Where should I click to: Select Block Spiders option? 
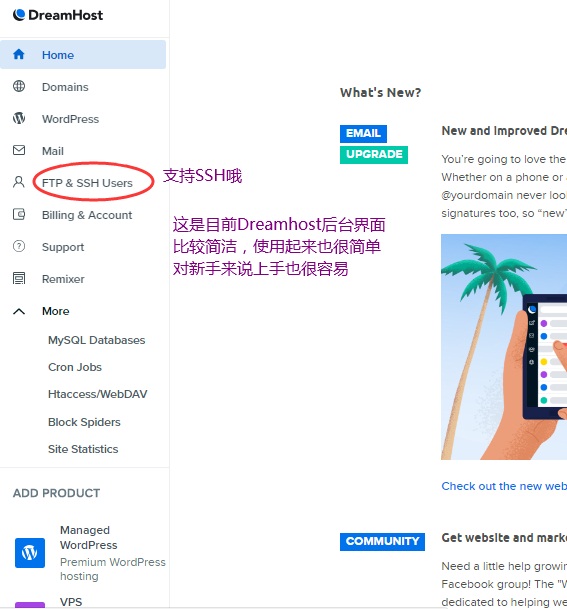point(84,422)
